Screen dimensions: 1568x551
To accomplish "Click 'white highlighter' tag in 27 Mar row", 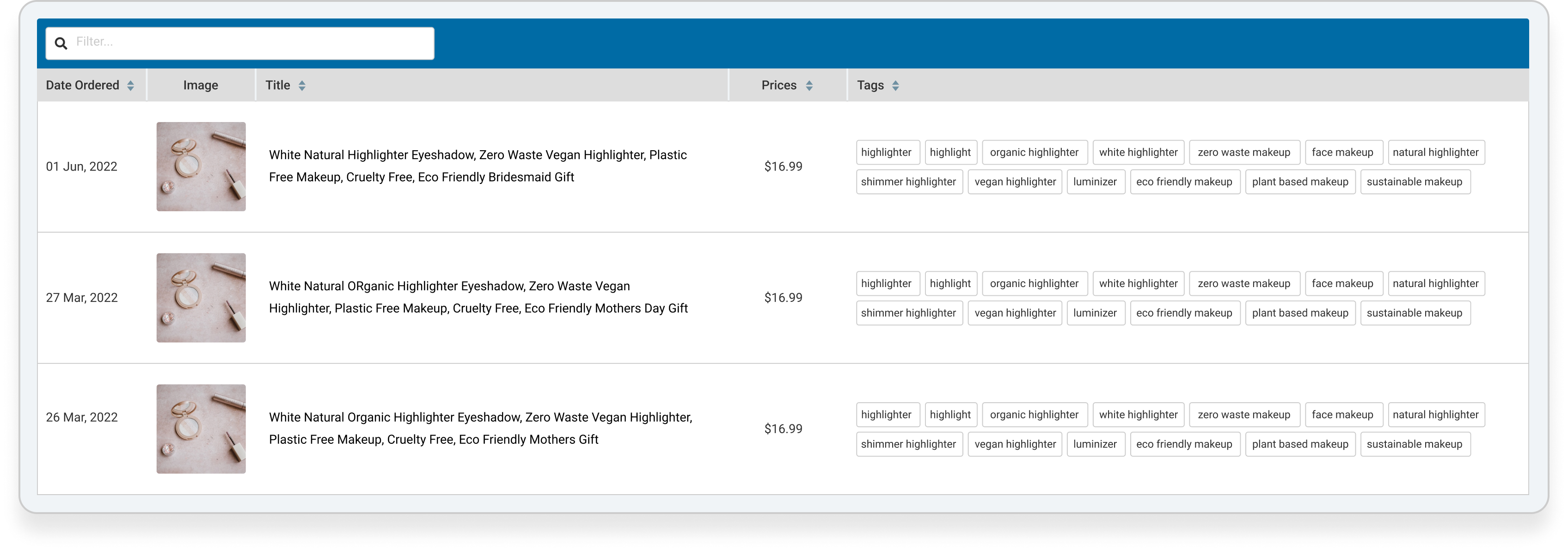I will [x=1138, y=284].
